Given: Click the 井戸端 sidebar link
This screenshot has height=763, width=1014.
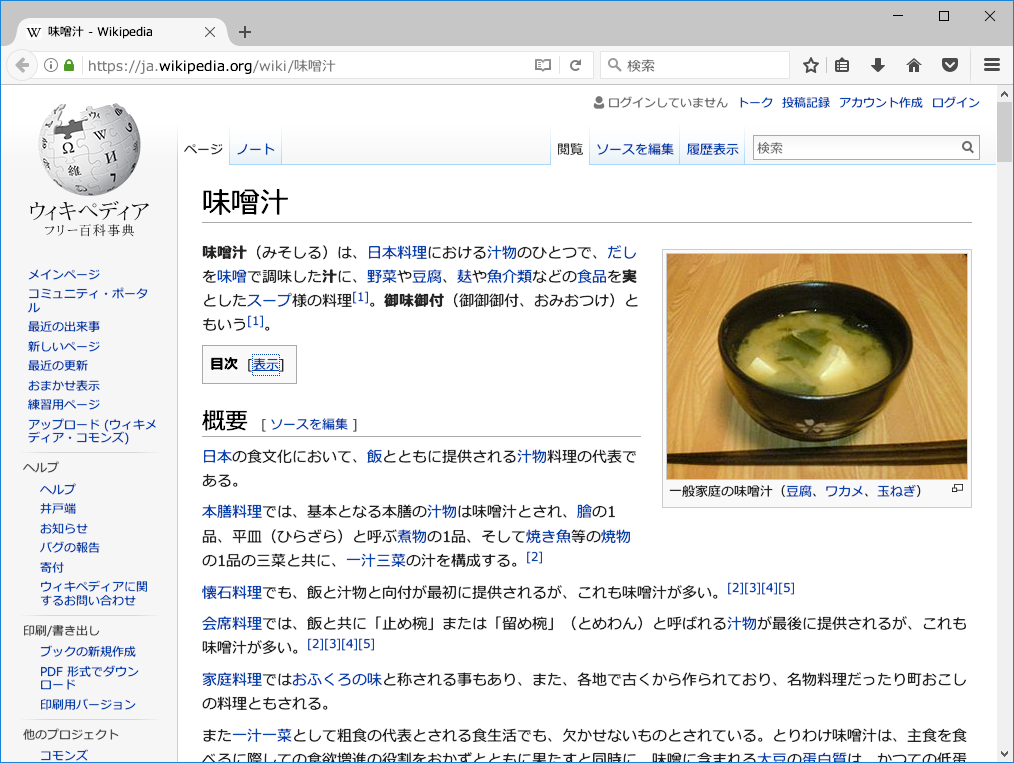Looking at the screenshot, I should click(58, 509).
